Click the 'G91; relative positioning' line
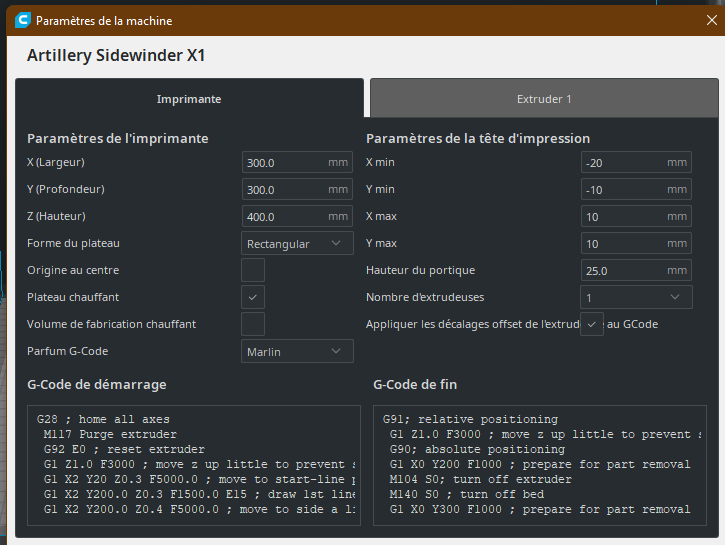Image resolution: width=725 pixels, height=545 pixels. pos(470,419)
